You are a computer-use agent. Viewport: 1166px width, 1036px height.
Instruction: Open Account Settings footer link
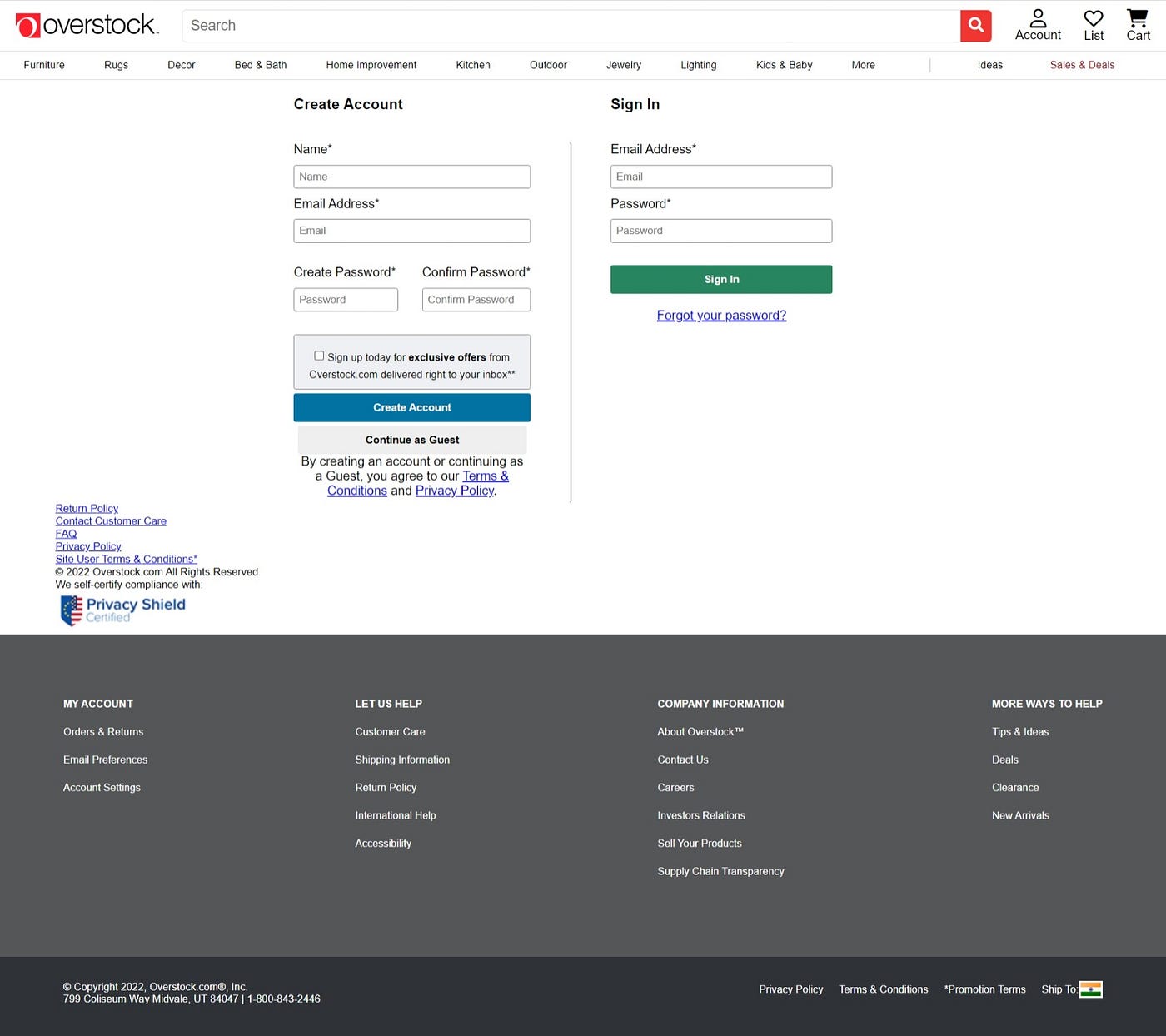pos(102,788)
